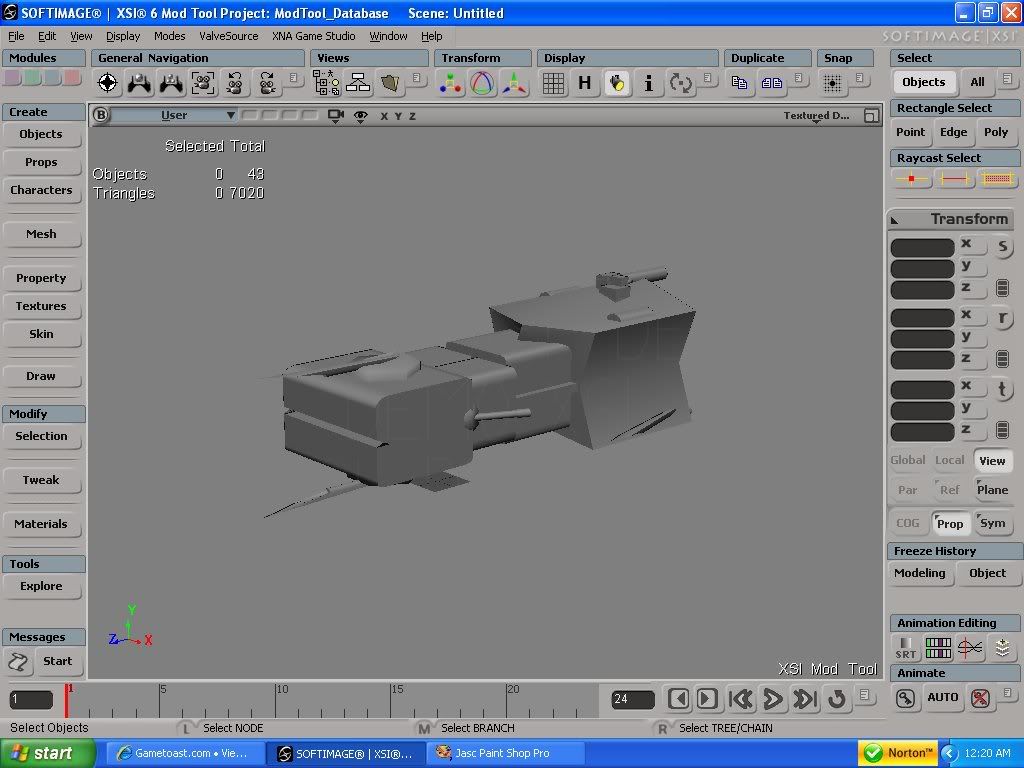Toggle the display grid icon
The height and width of the screenshot is (768, 1024).
click(553, 83)
